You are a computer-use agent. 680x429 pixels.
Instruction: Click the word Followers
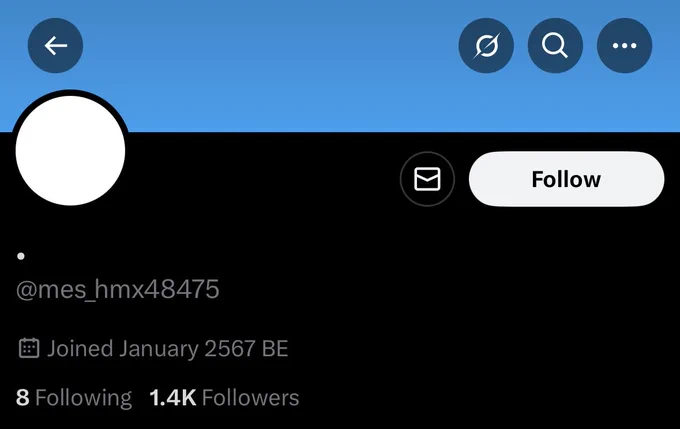point(251,398)
